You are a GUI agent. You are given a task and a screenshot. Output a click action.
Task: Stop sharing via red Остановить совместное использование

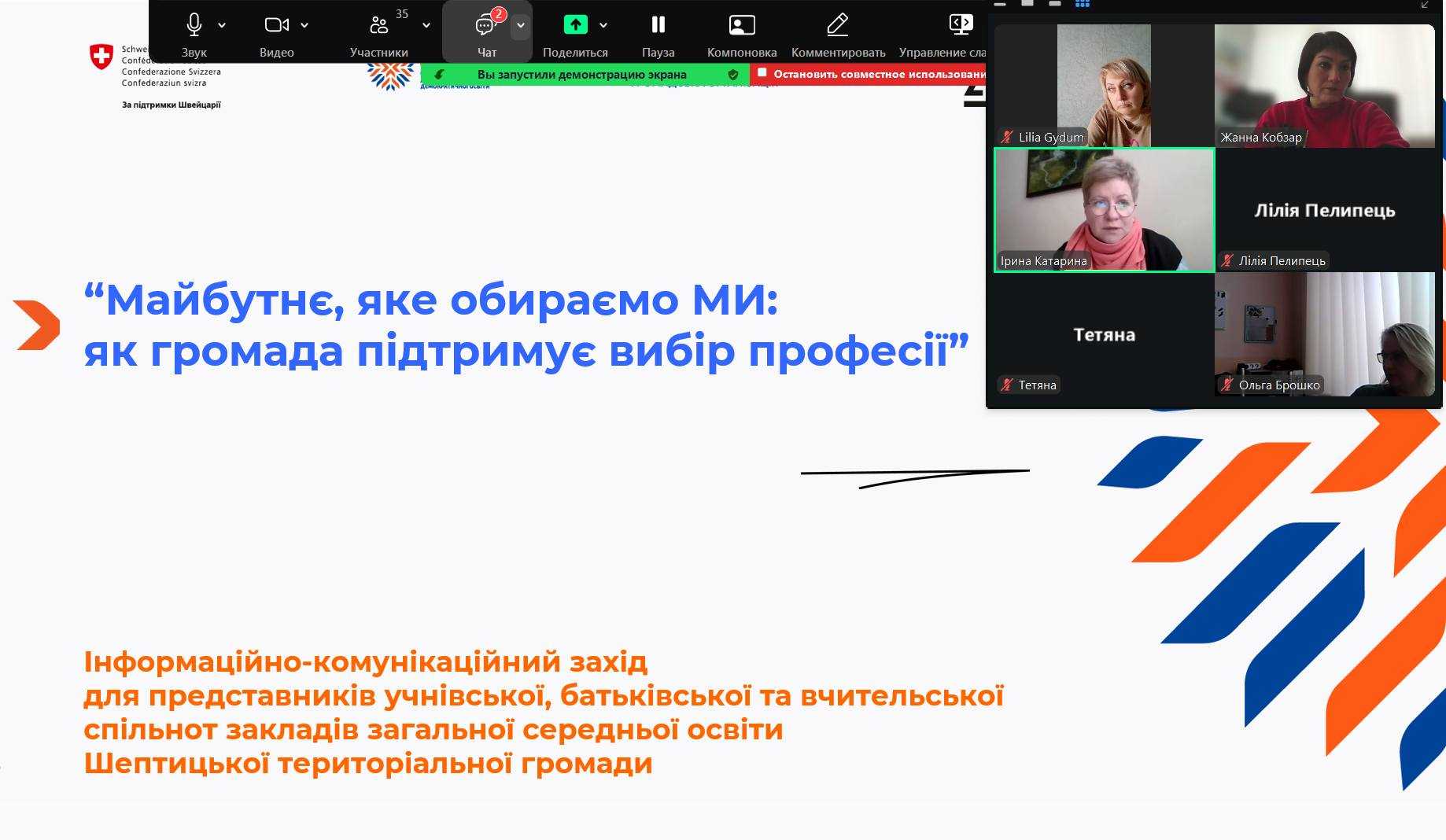click(872, 74)
